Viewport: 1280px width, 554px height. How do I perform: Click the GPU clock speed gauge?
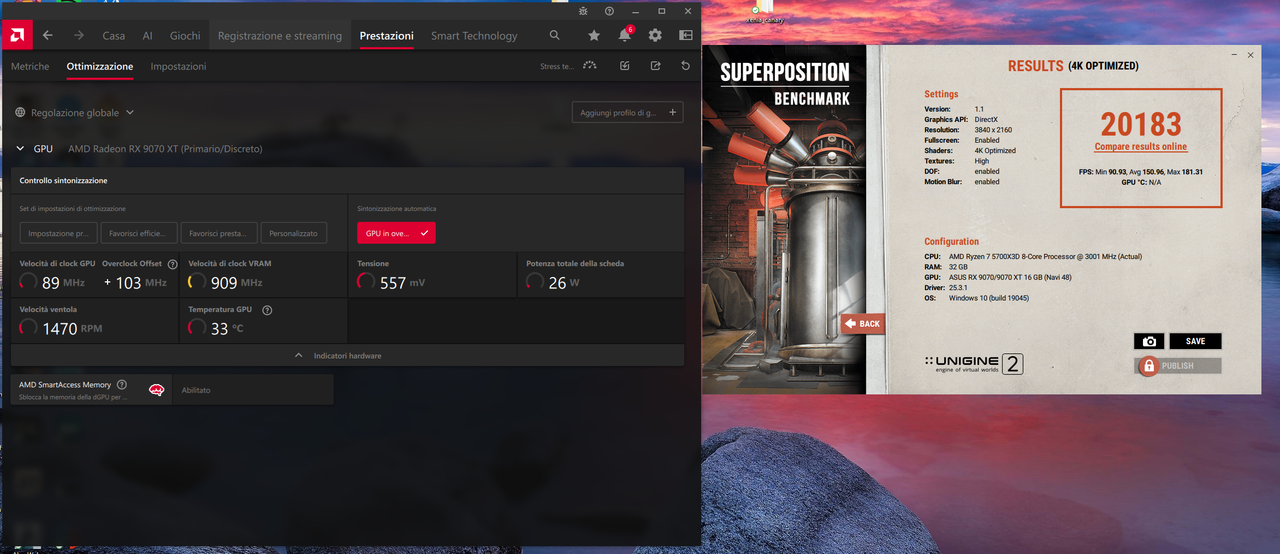(29, 282)
